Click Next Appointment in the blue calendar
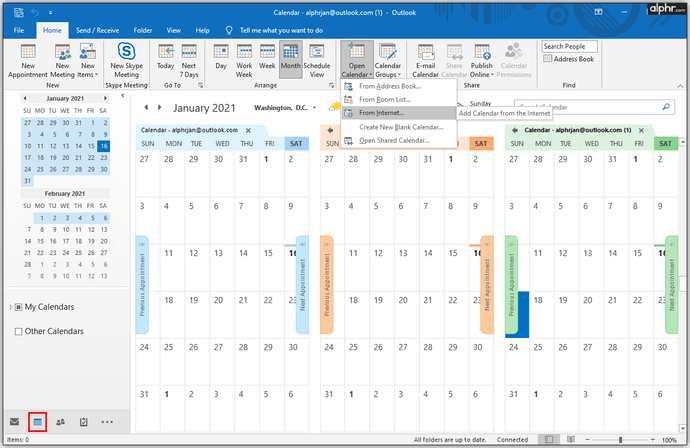Screen dimensions: 690x448 pyautogui.click(x=302, y=285)
